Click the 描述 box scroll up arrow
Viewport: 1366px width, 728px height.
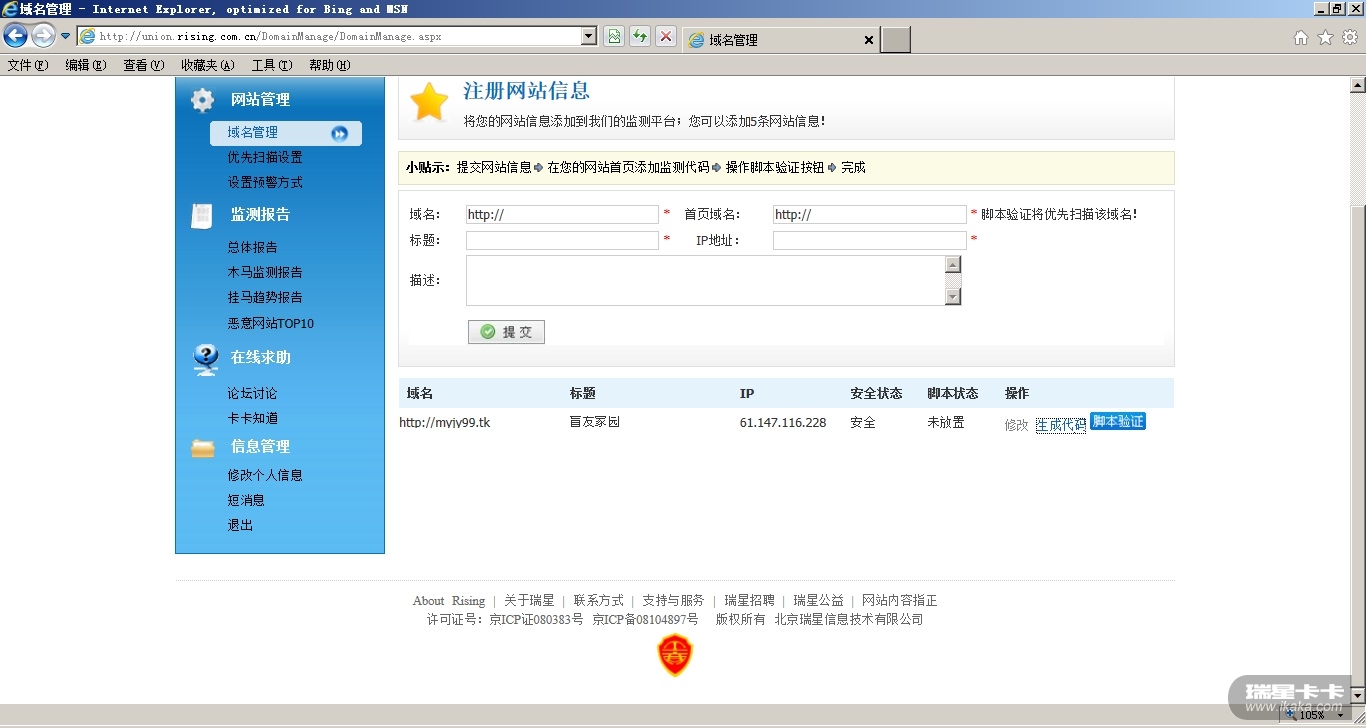point(953,264)
